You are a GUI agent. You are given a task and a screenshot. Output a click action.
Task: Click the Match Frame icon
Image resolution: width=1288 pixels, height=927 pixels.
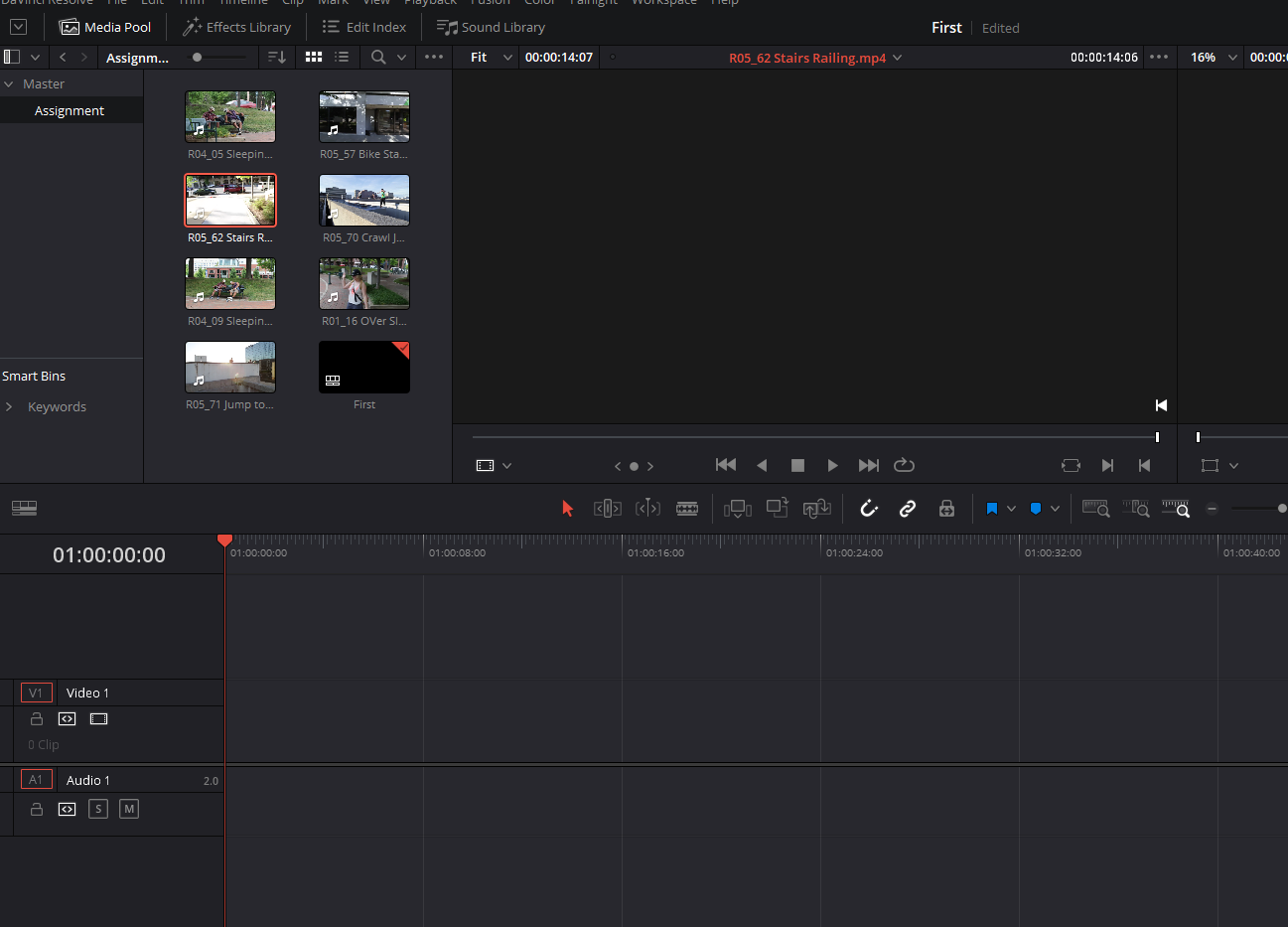coord(1071,465)
